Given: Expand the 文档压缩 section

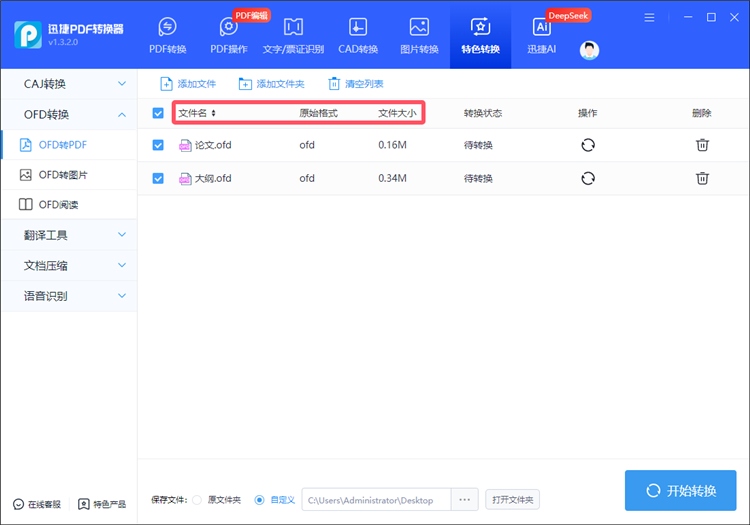Looking at the screenshot, I should click(69, 265).
